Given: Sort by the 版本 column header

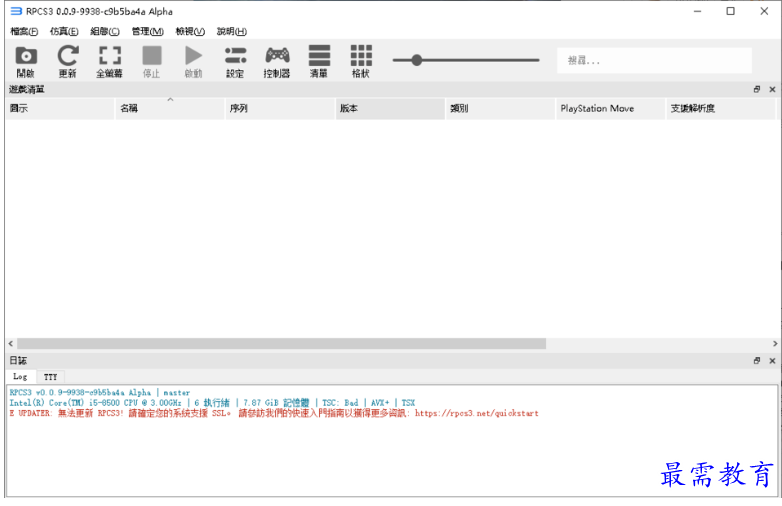Looking at the screenshot, I should point(391,109).
